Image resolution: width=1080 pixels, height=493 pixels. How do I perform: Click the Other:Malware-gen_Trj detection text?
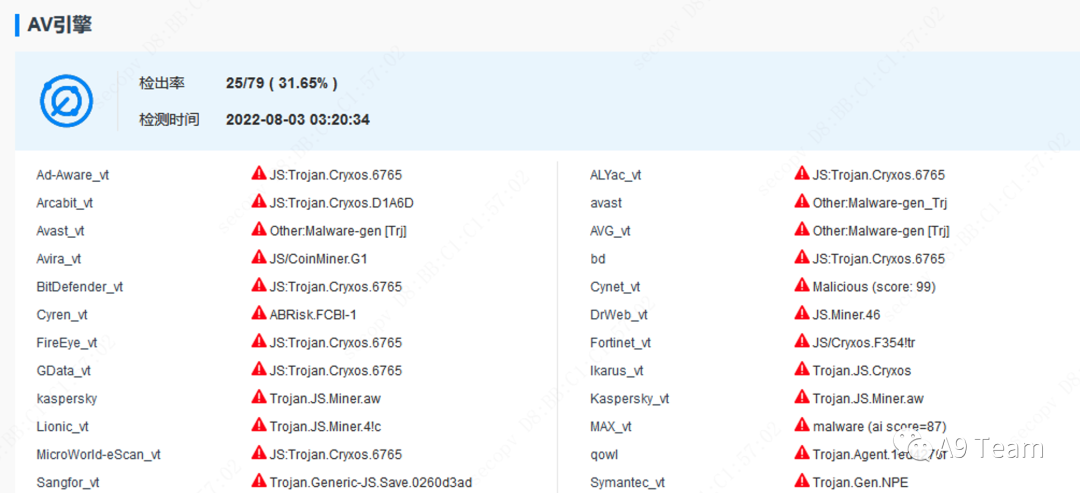click(x=881, y=203)
